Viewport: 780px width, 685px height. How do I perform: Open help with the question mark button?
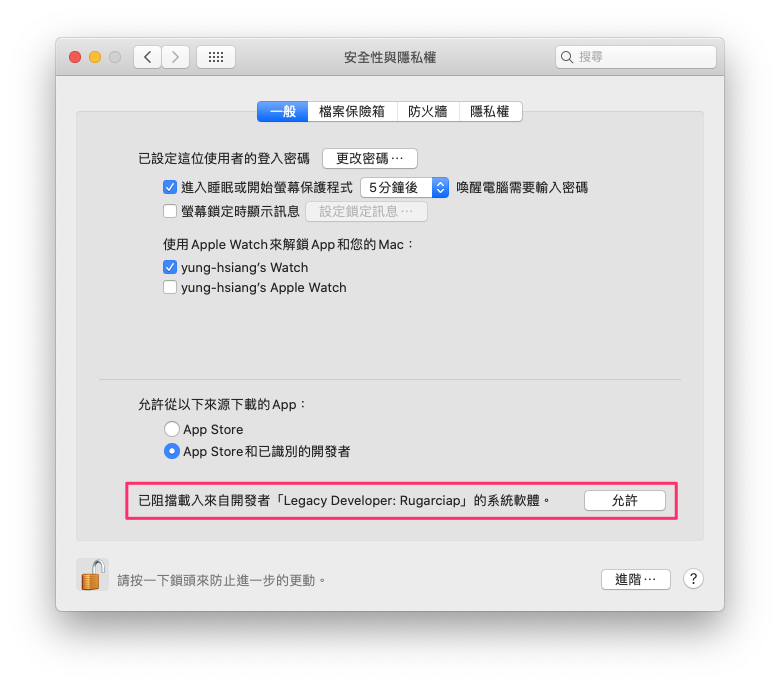[x=693, y=579]
